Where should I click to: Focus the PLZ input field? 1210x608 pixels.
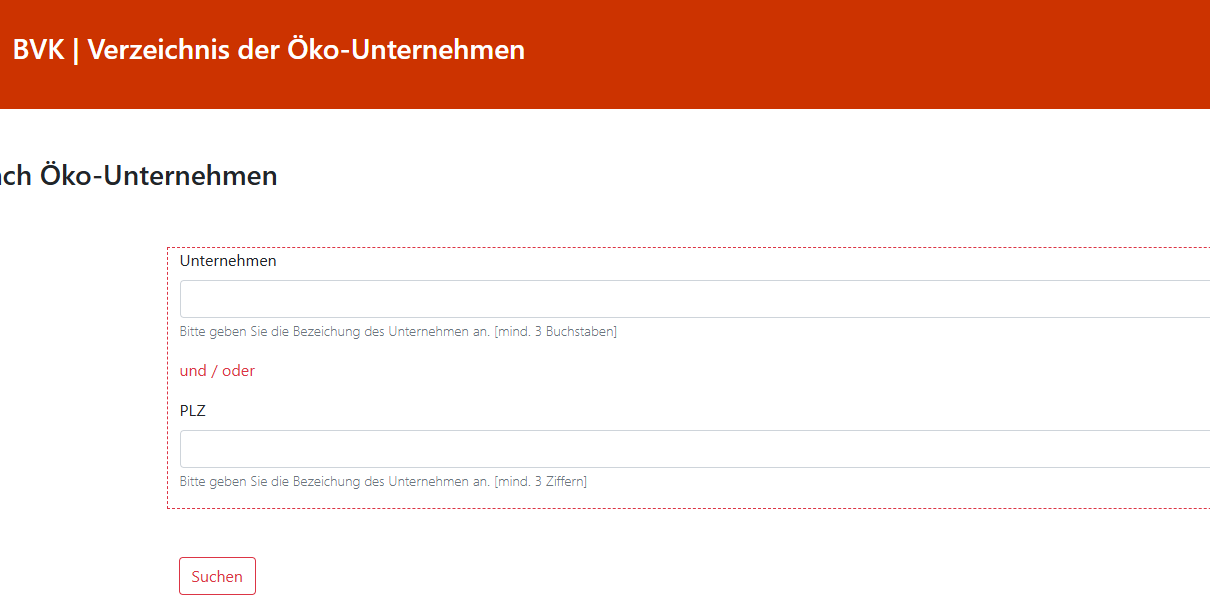[694, 449]
